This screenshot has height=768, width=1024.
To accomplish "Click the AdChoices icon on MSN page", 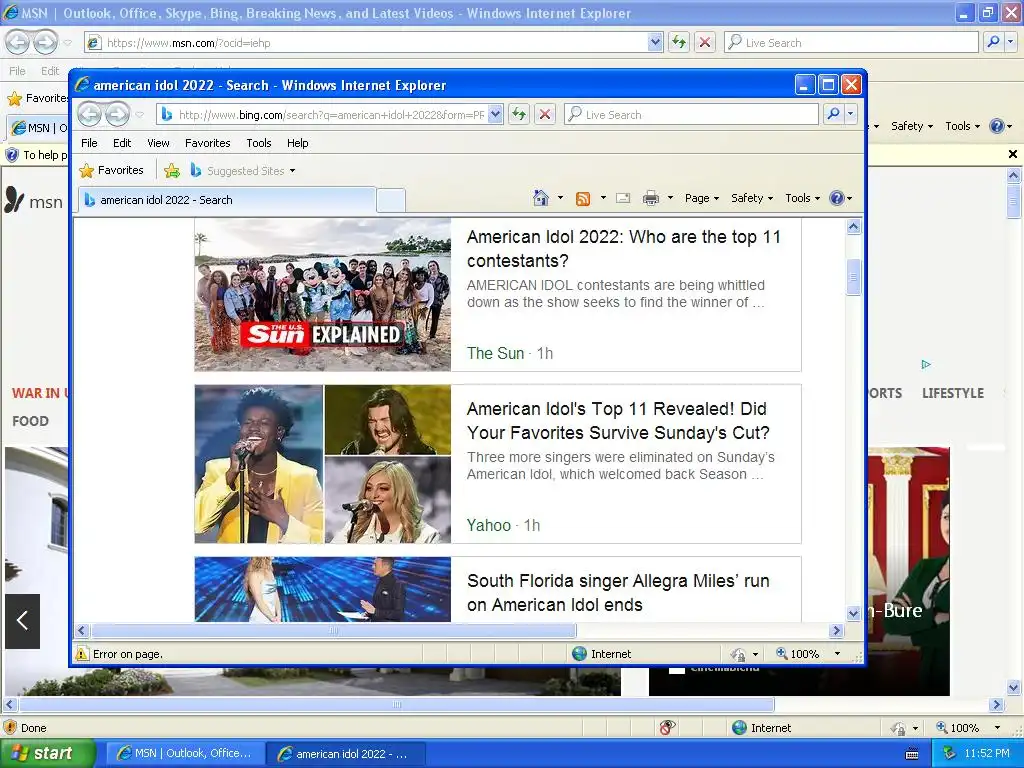I will (926, 364).
